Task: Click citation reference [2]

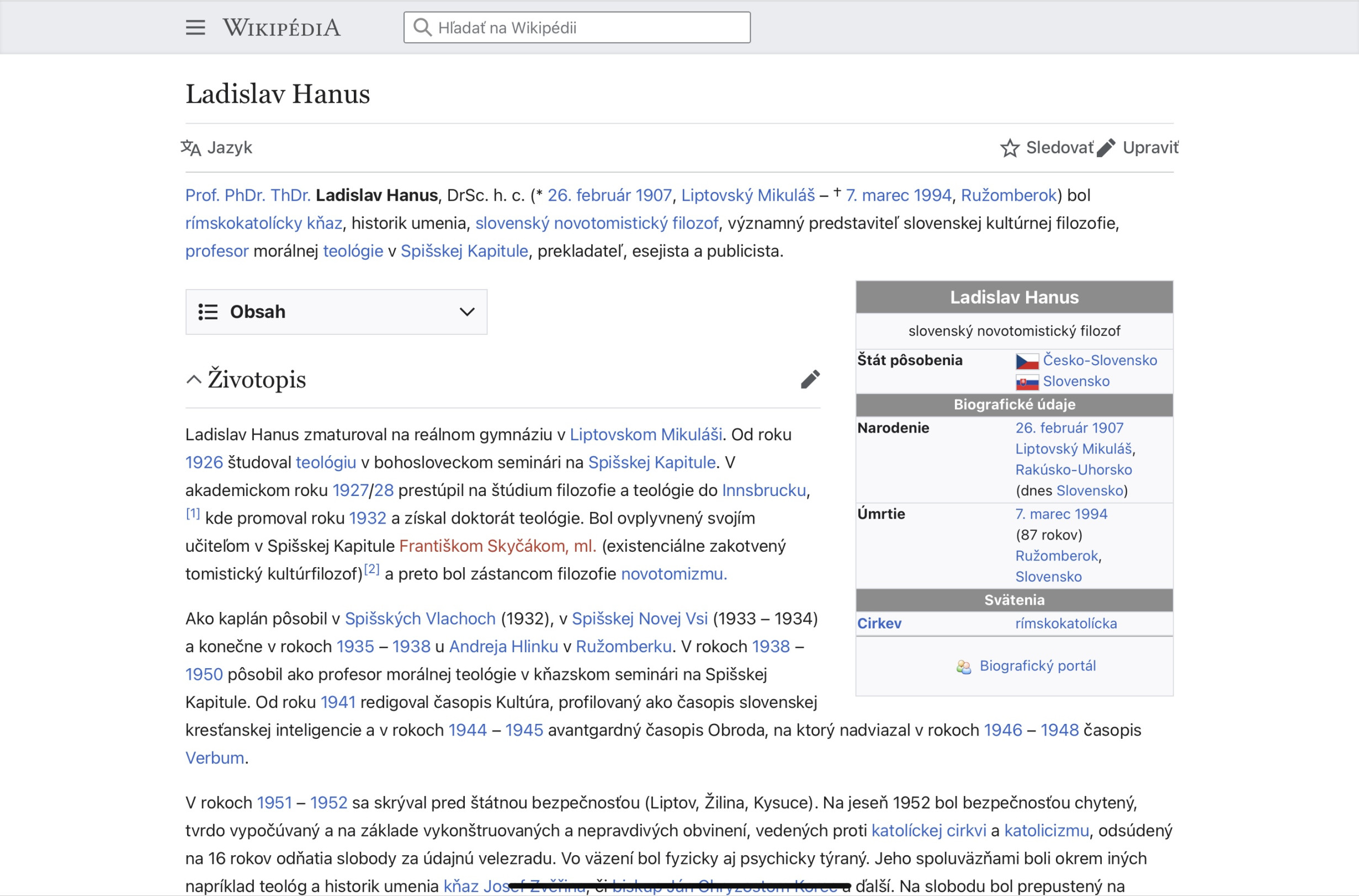Action: pos(371,569)
